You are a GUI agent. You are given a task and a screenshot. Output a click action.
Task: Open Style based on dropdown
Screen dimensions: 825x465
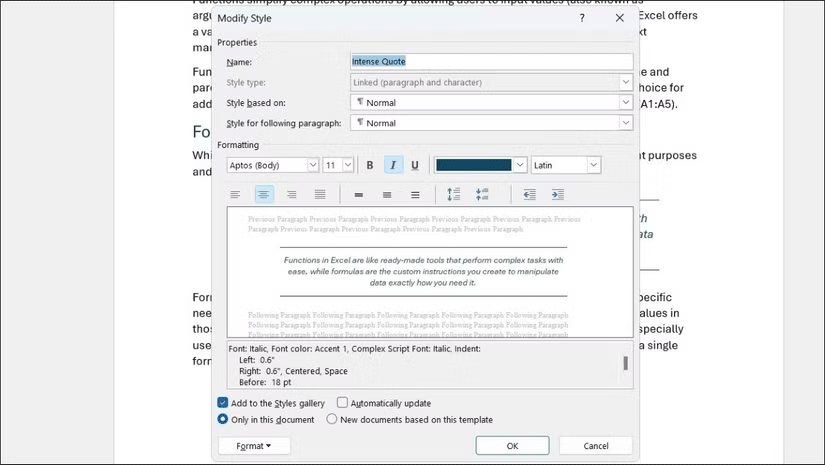coord(625,103)
